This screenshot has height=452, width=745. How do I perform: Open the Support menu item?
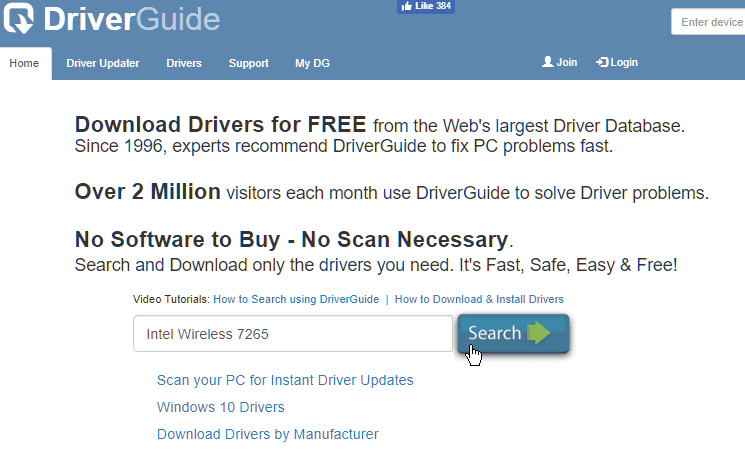[x=248, y=63]
